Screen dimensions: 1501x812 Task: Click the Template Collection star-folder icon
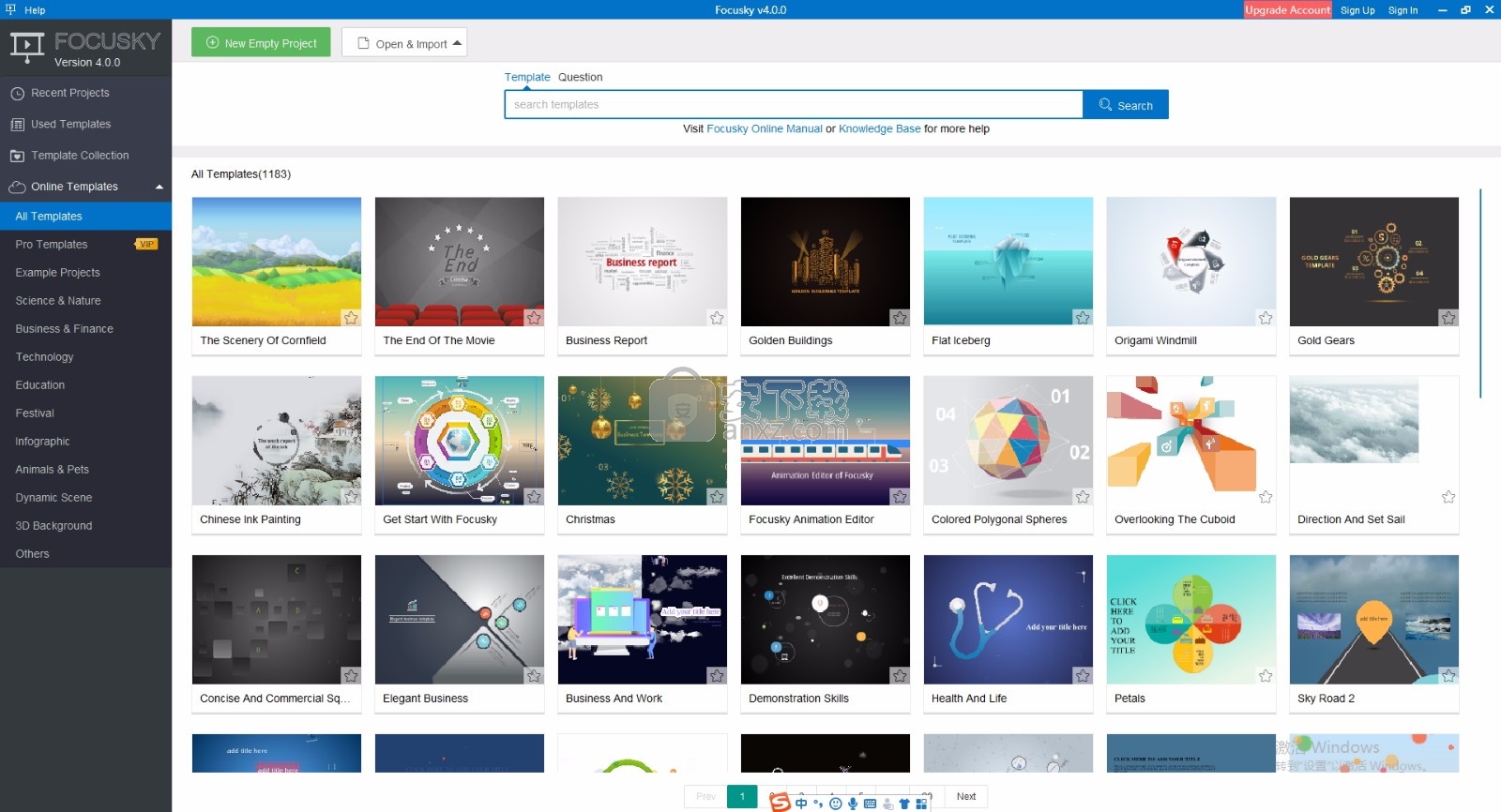pyautogui.click(x=17, y=156)
